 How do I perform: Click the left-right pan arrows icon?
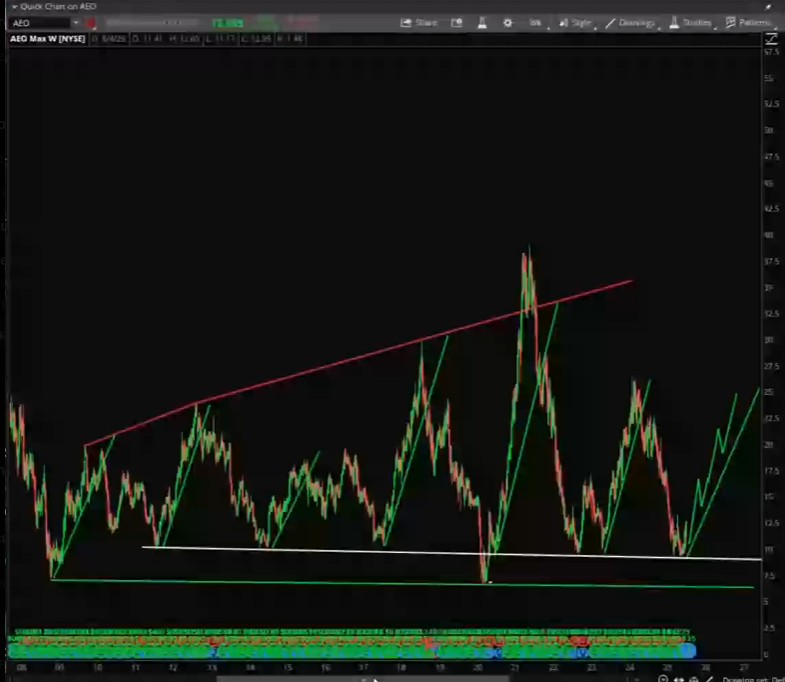tap(679, 679)
